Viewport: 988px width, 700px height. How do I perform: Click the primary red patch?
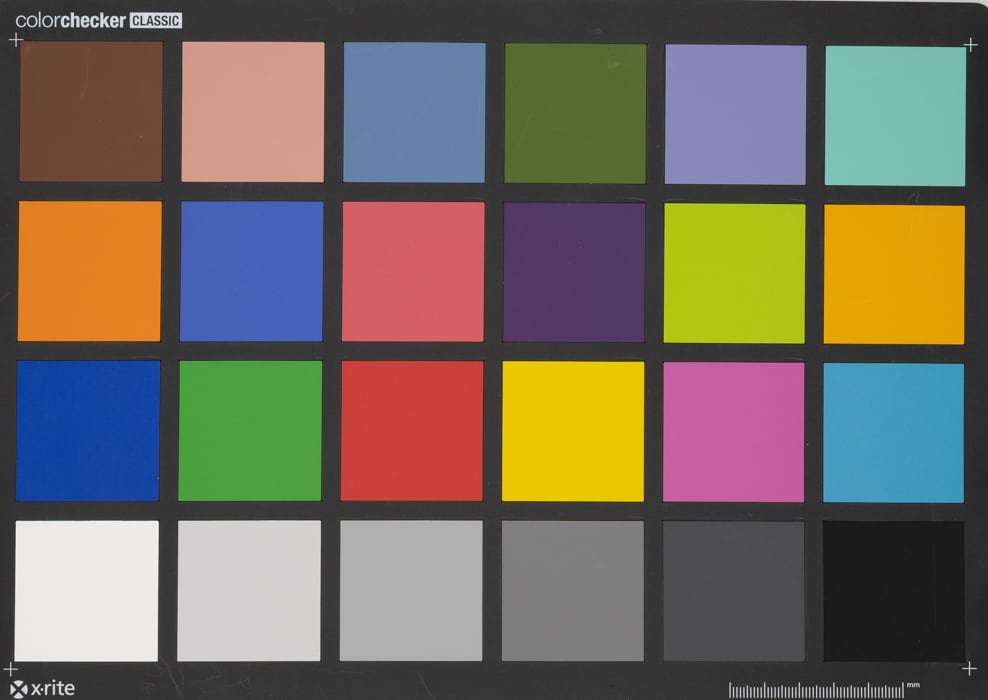[x=412, y=431]
